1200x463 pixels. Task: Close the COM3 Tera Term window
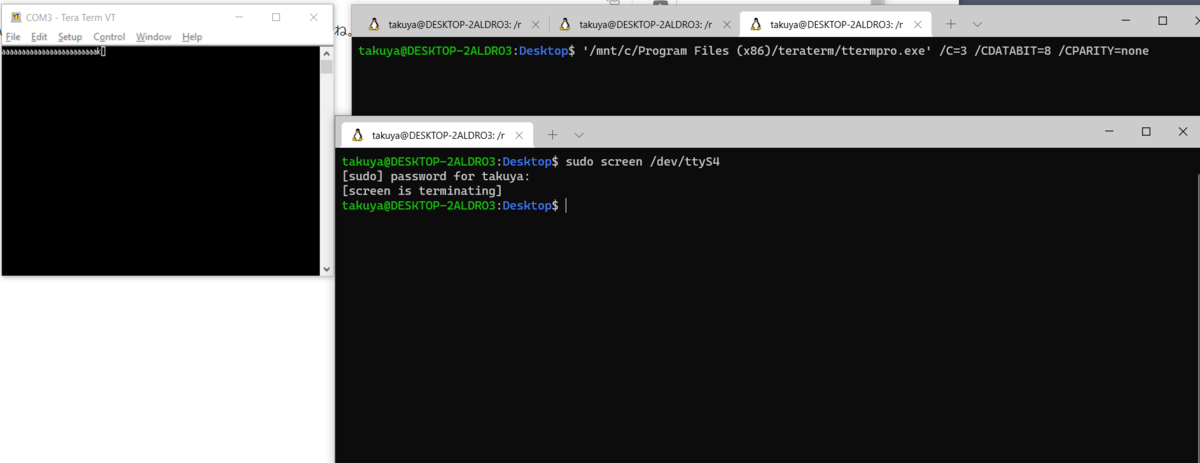tap(314, 17)
